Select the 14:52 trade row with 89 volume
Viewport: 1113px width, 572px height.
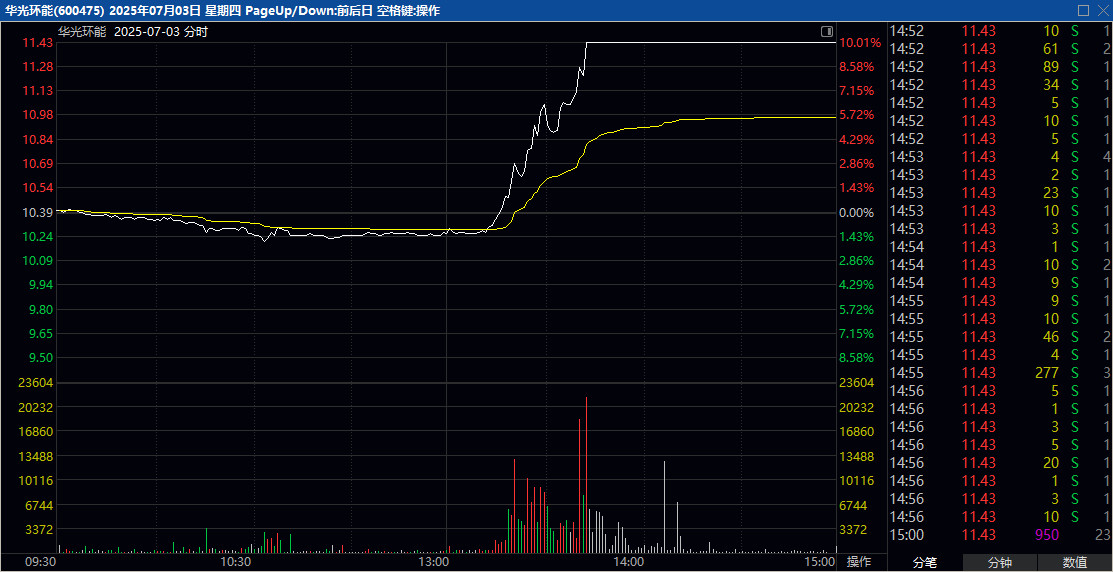point(1000,67)
